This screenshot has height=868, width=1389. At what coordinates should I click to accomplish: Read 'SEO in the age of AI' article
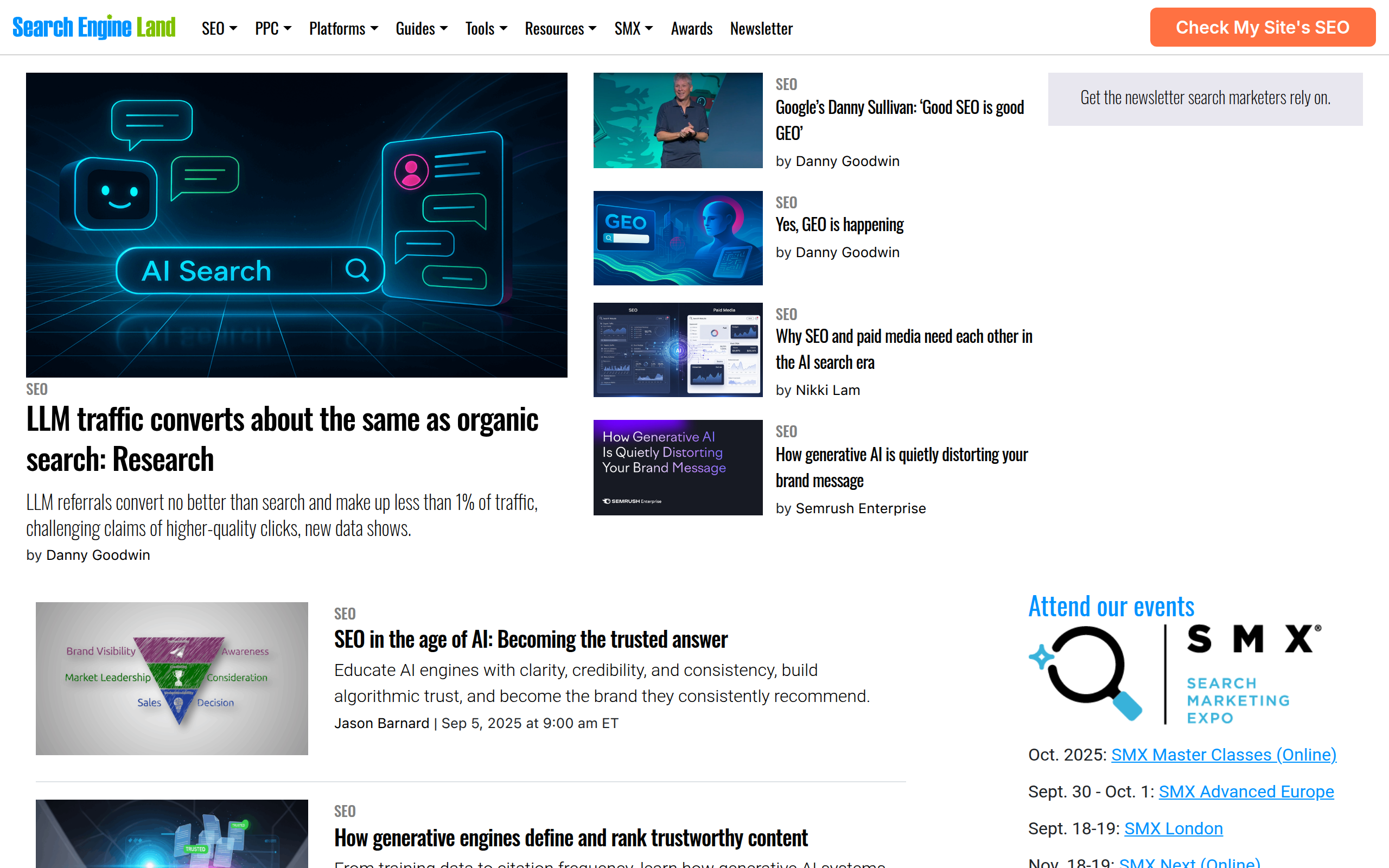(531, 640)
